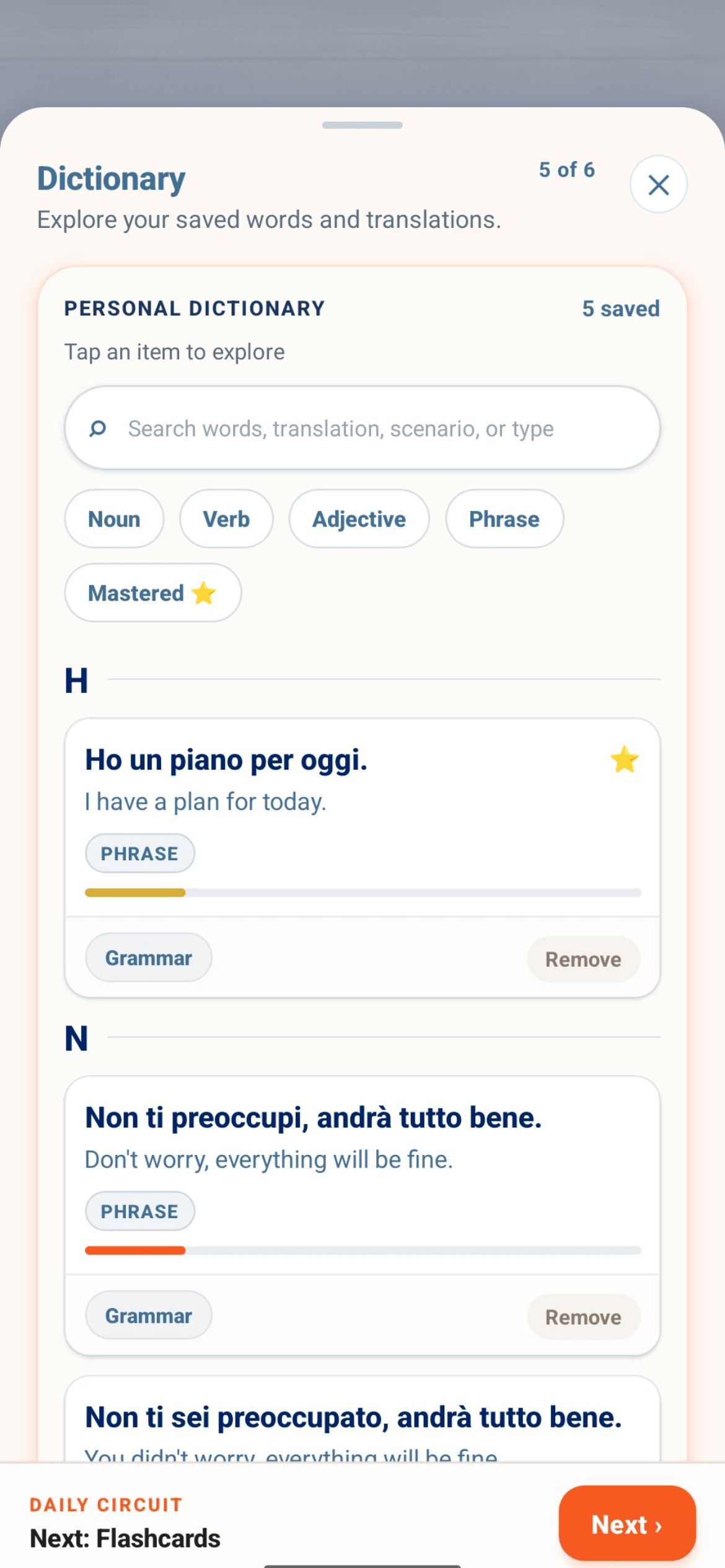Image resolution: width=725 pixels, height=1568 pixels.
Task: Enable the Phrase filter chip
Action: pyautogui.click(x=504, y=519)
